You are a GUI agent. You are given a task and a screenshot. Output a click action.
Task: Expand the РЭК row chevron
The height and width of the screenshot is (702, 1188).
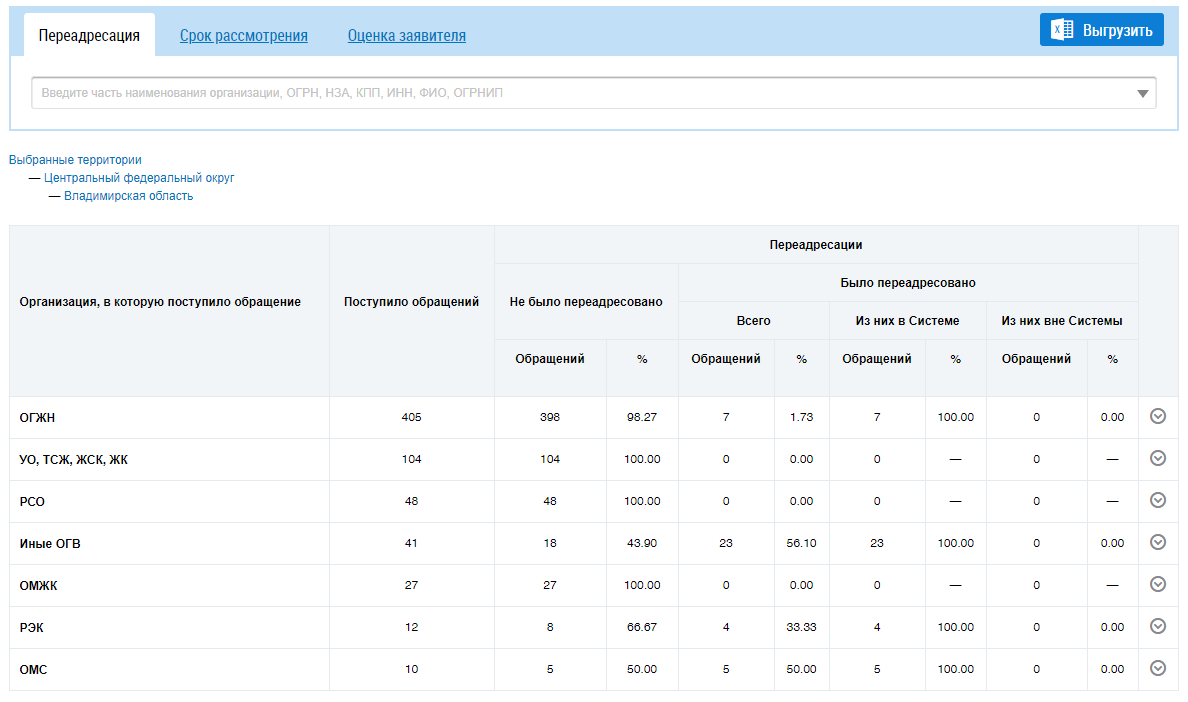(1158, 627)
